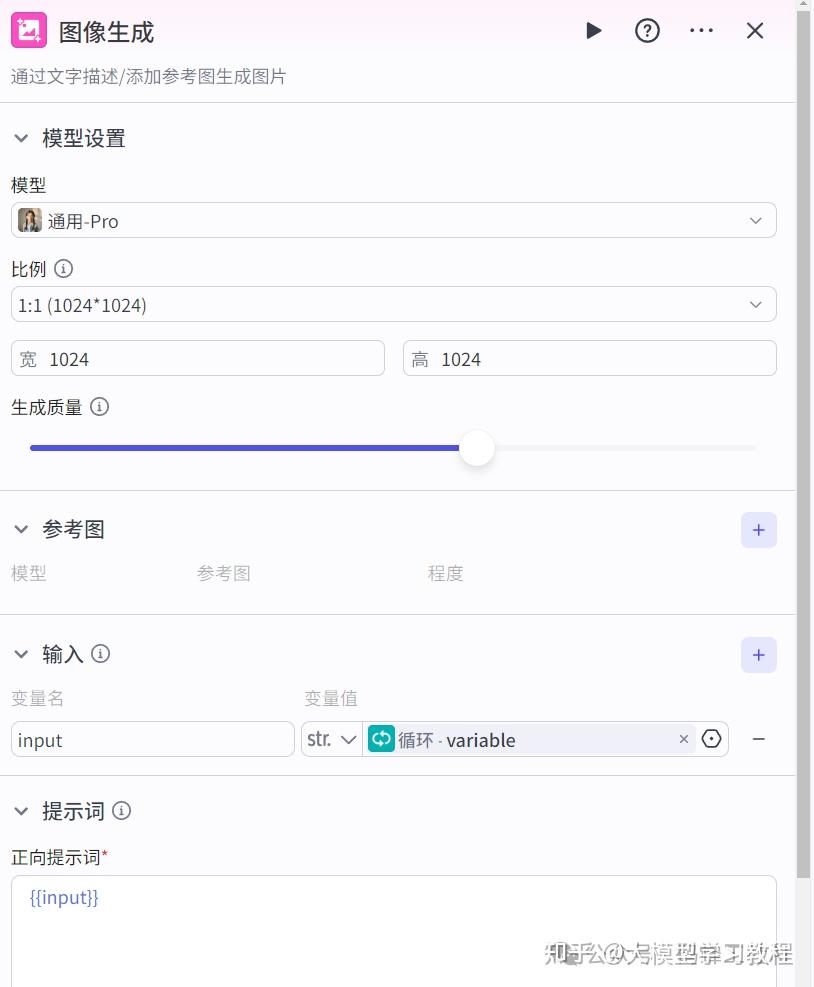Click the green 循环 loop variable icon
This screenshot has height=987, width=814.
[381, 739]
